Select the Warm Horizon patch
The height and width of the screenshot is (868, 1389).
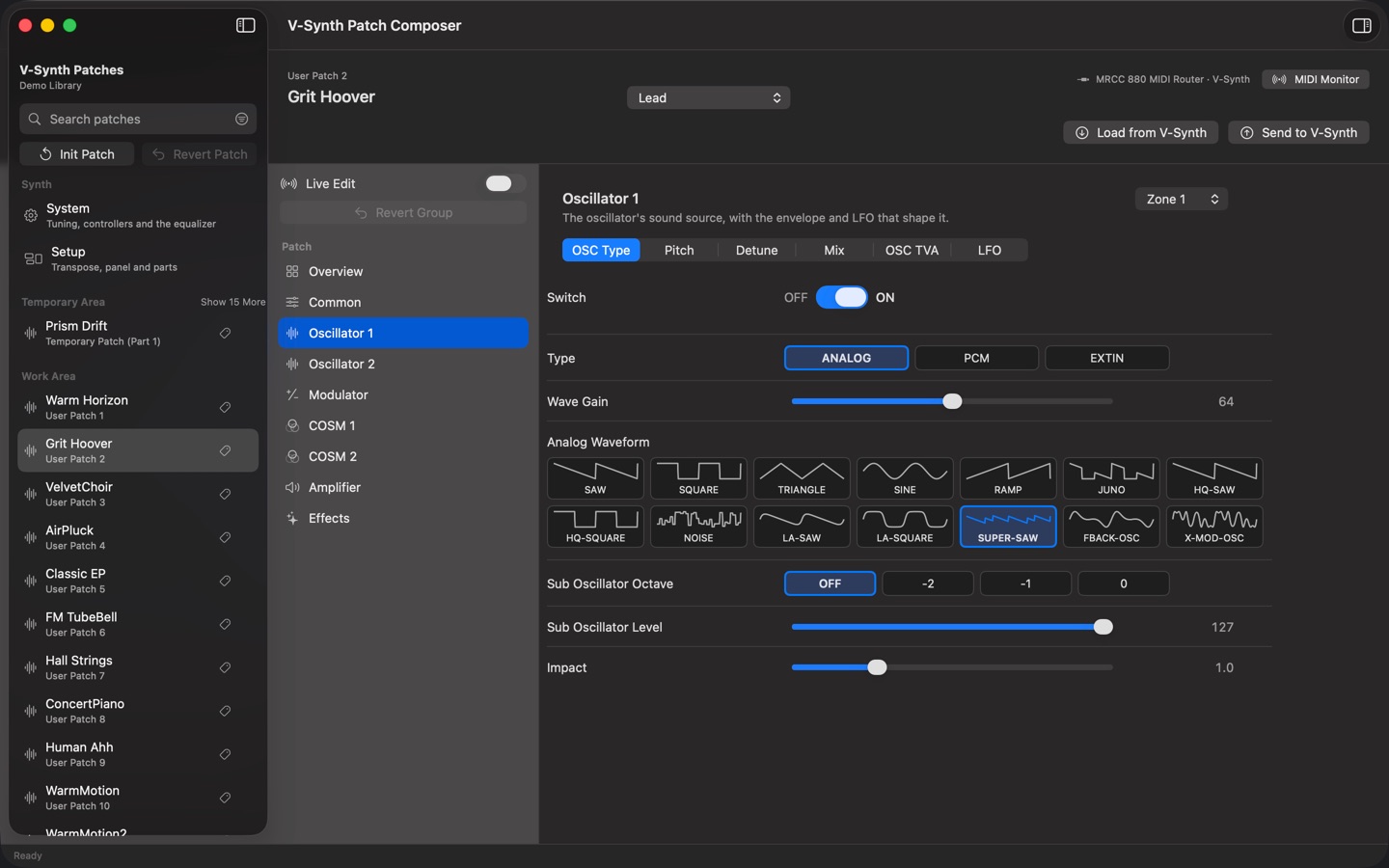pos(138,407)
